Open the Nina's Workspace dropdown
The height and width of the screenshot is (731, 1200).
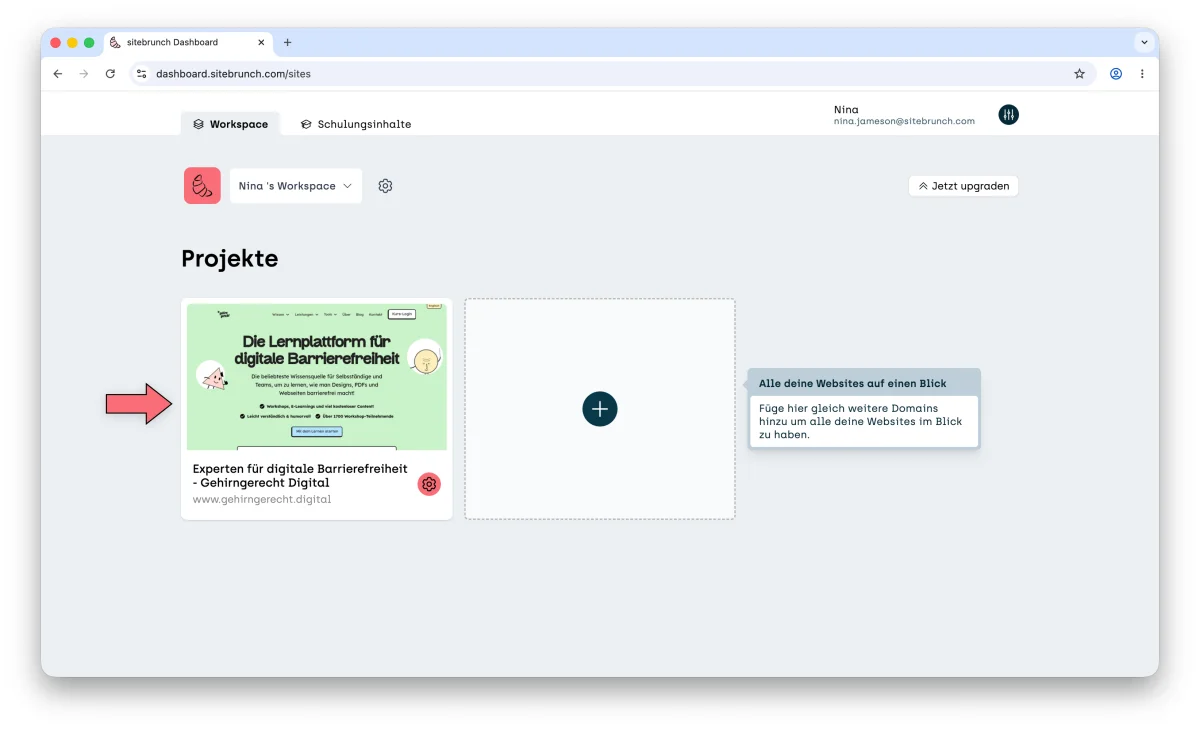click(x=296, y=186)
